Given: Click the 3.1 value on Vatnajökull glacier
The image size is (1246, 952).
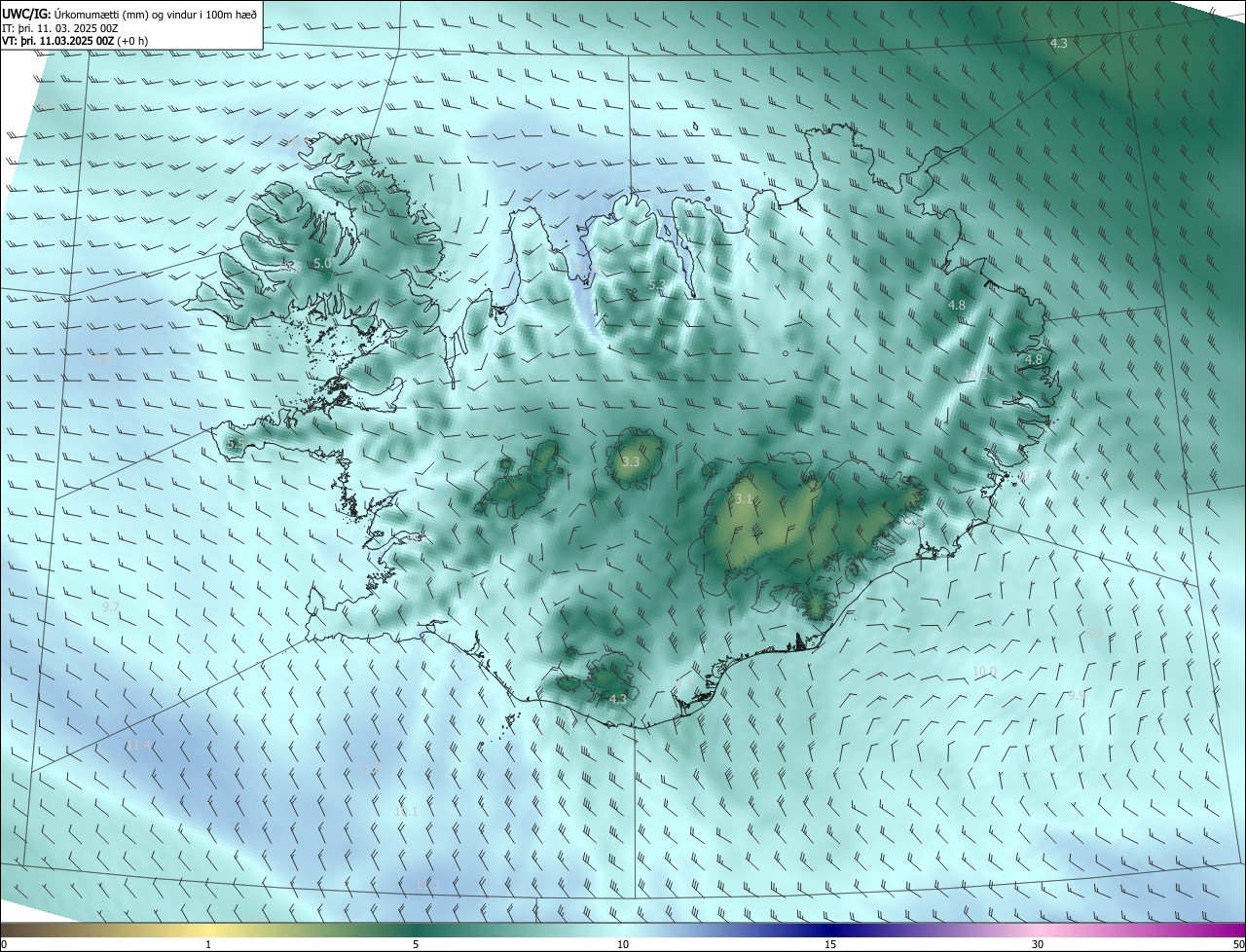Looking at the screenshot, I should (744, 498).
